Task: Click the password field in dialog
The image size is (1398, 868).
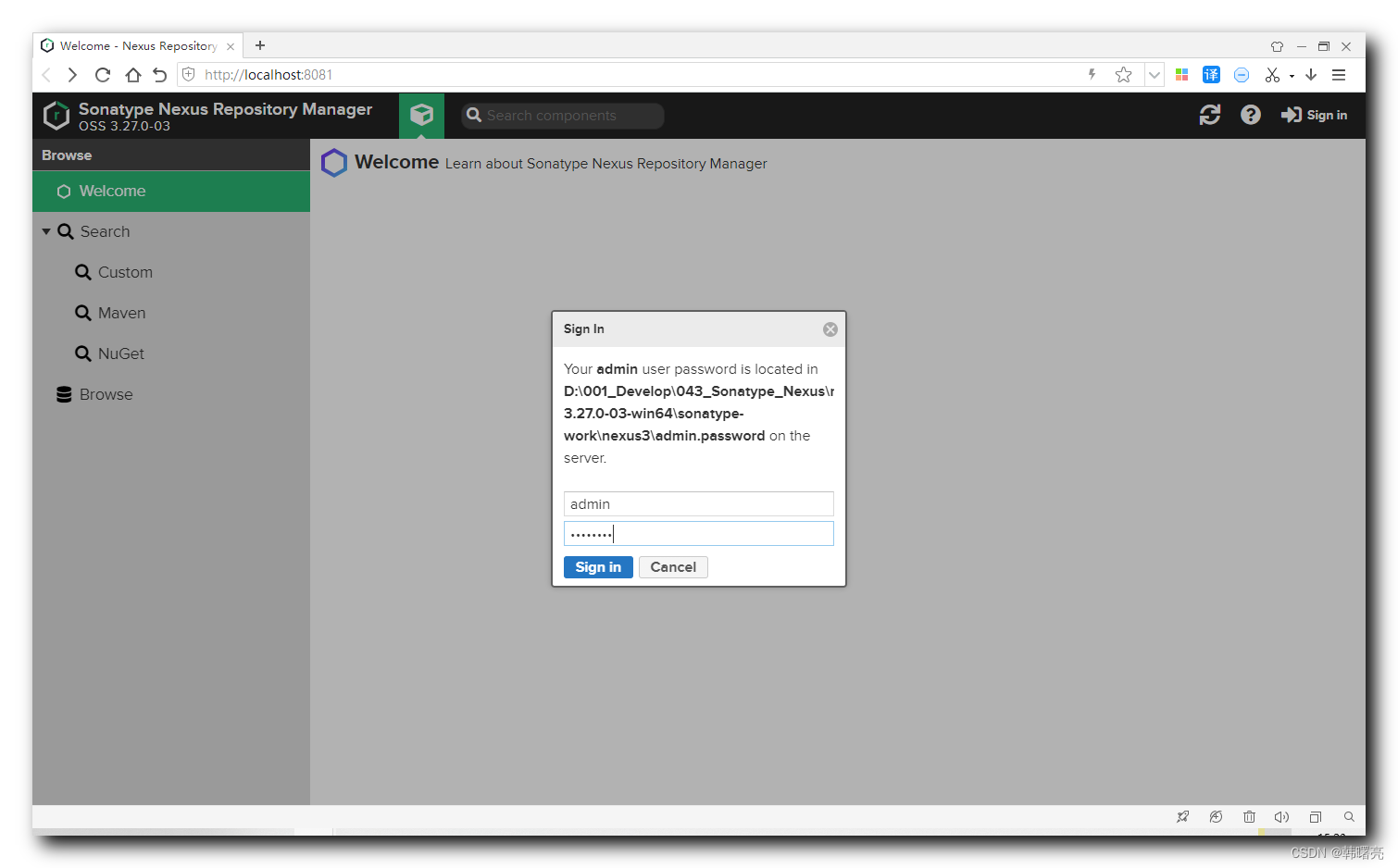Action: coord(699,533)
